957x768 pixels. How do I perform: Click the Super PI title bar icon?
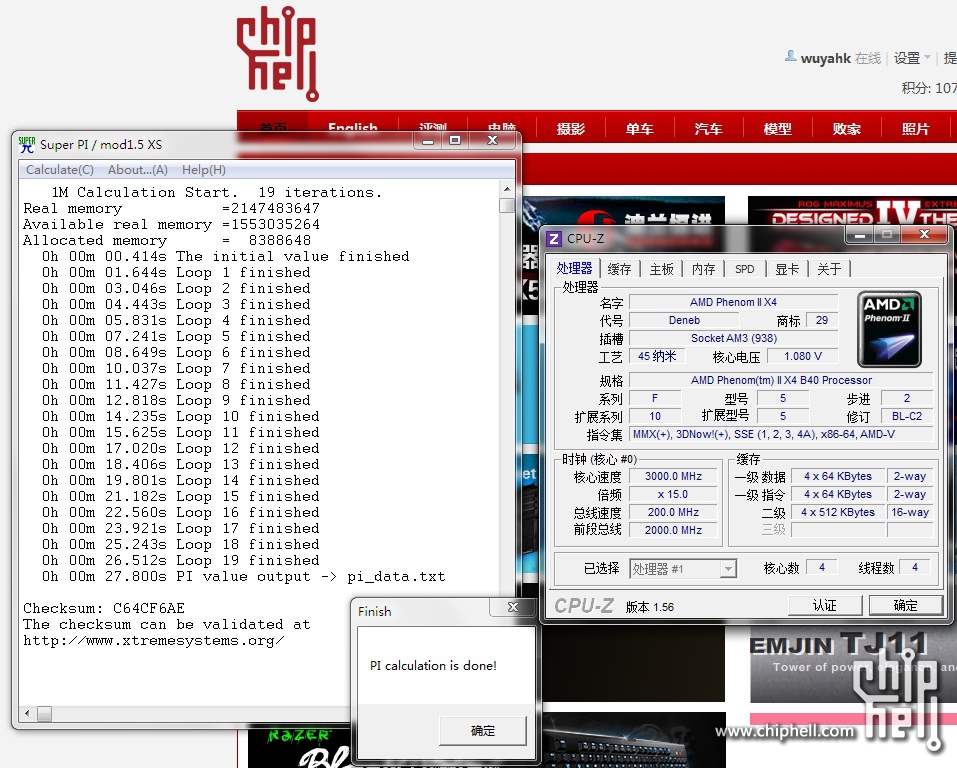(26, 145)
